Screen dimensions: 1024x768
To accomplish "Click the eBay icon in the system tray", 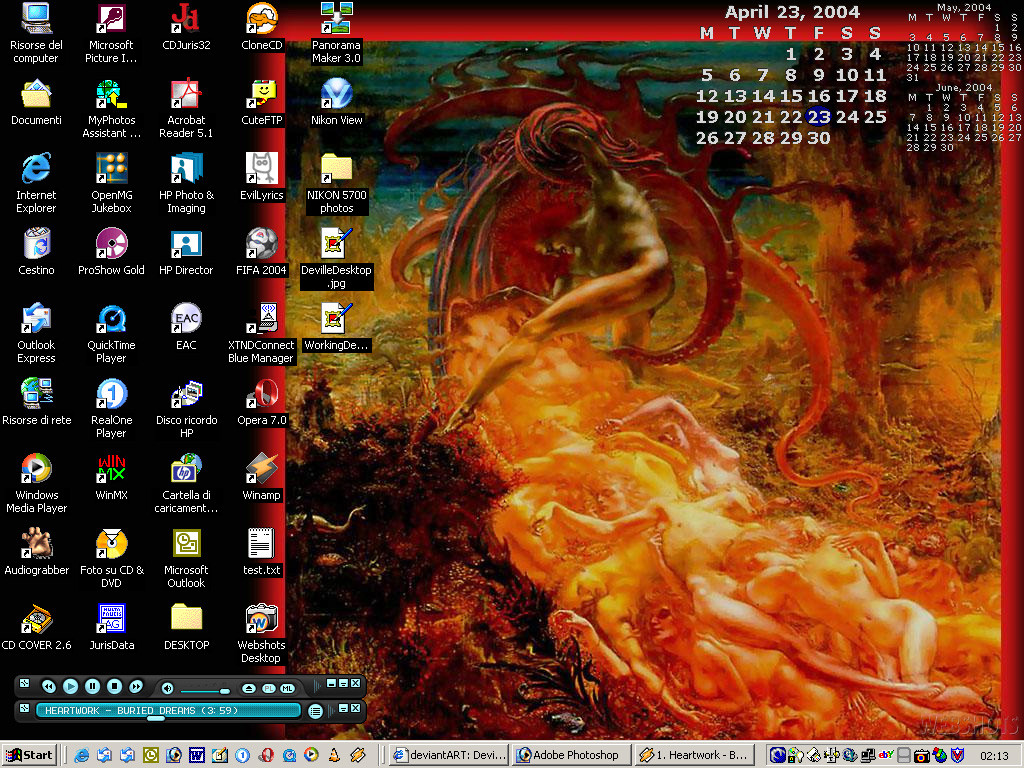I will click(886, 755).
